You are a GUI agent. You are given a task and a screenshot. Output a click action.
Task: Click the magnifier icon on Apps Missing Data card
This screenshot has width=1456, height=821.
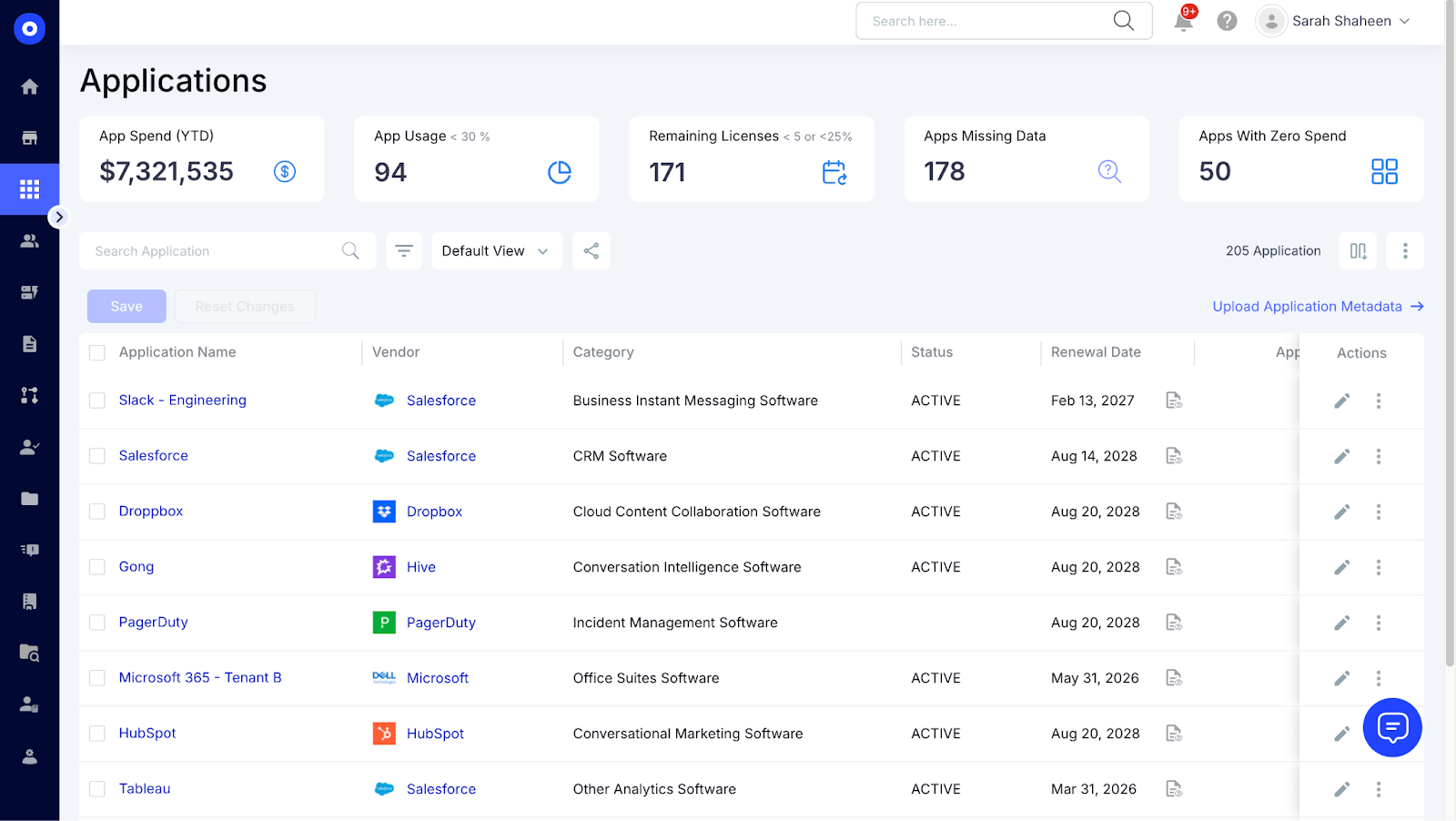coord(1108,171)
